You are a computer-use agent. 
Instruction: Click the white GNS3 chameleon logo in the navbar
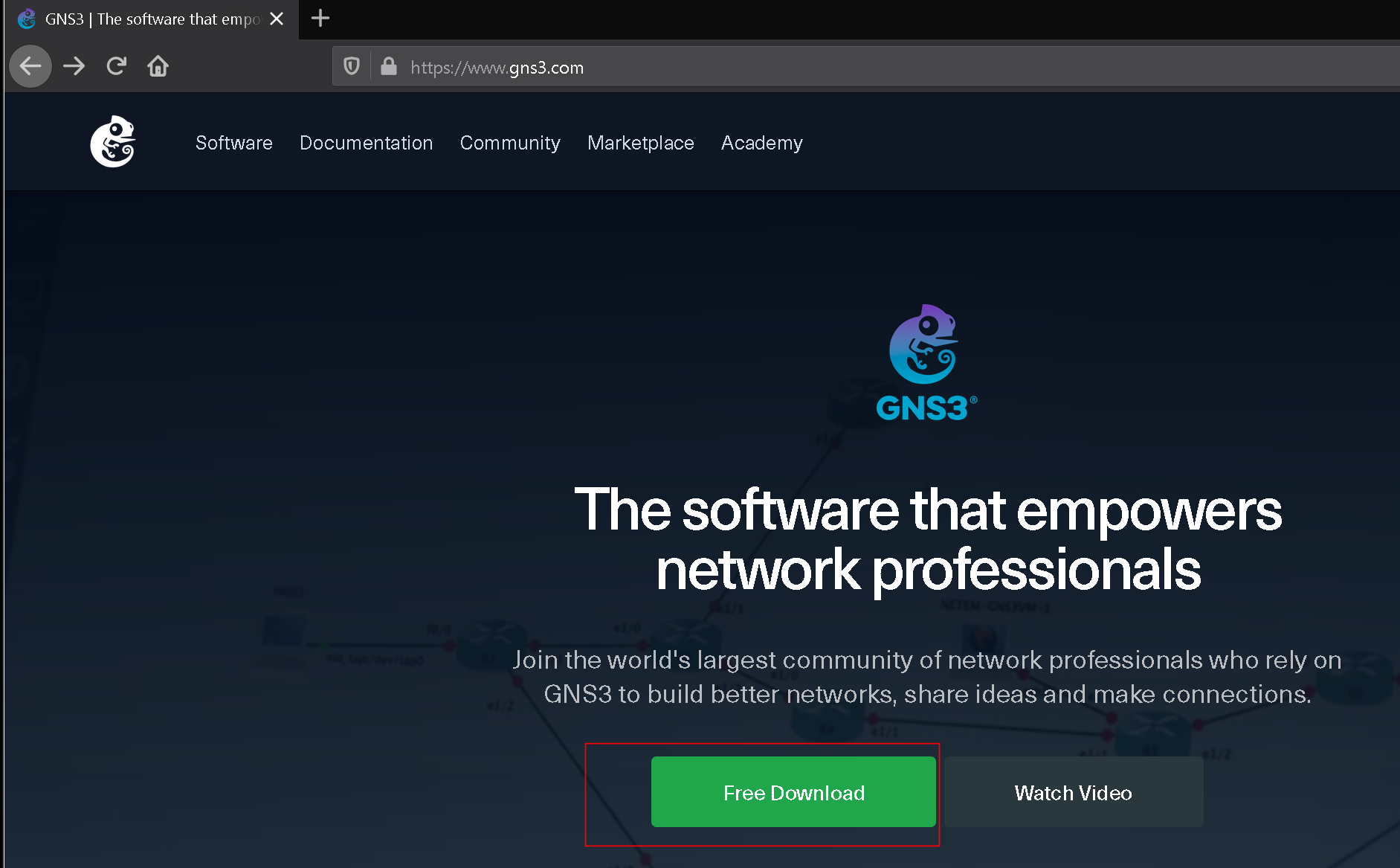pos(113,141)
